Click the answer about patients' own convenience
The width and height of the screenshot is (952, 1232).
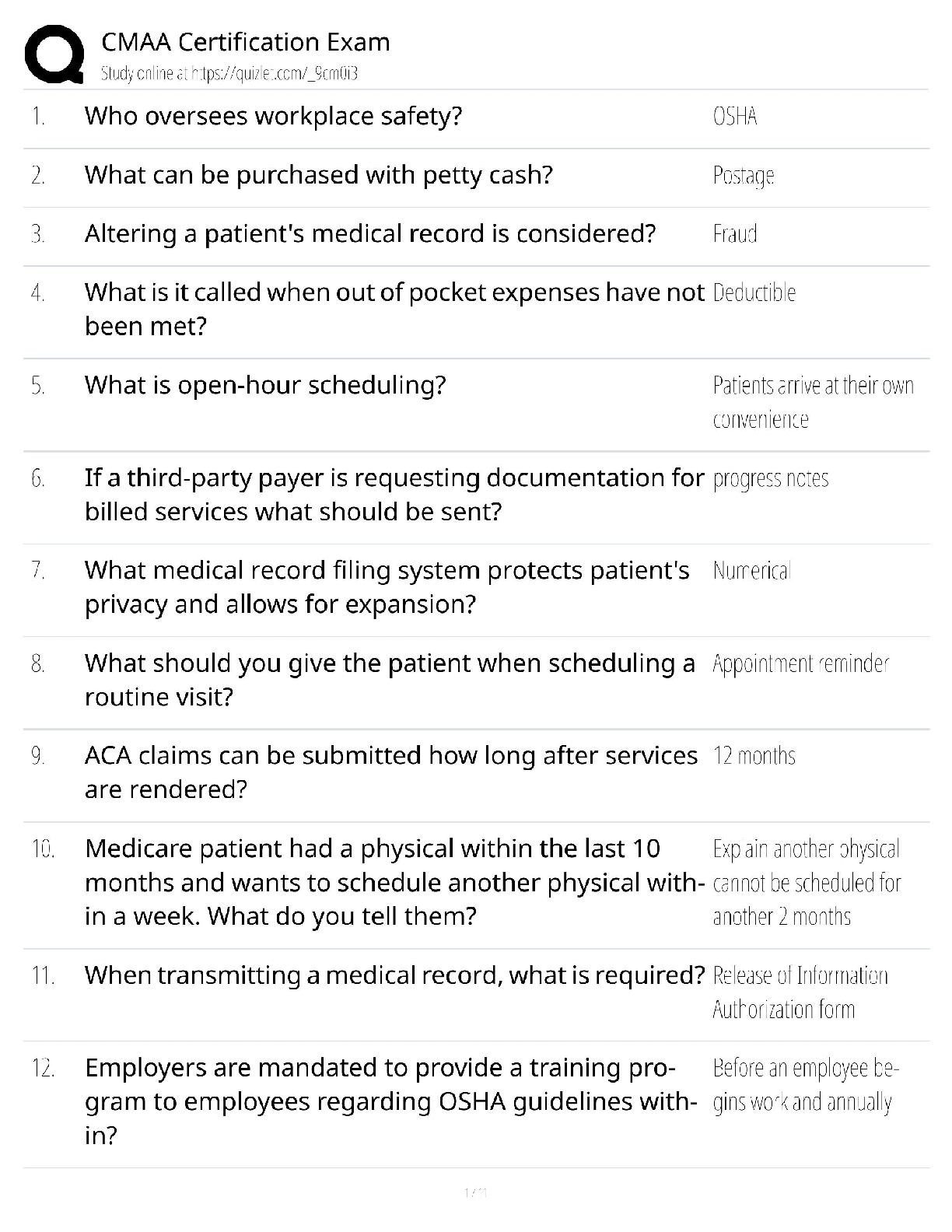click(x=813, y=402)
